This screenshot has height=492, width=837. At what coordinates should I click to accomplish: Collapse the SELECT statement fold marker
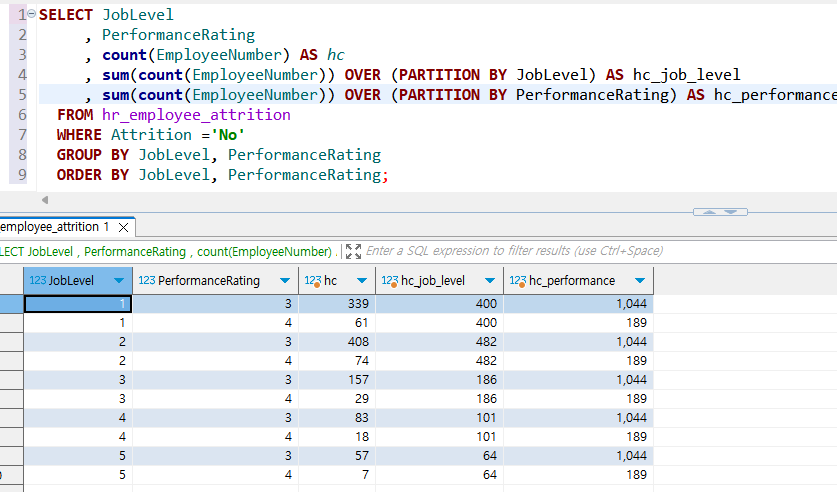[31, 14]
